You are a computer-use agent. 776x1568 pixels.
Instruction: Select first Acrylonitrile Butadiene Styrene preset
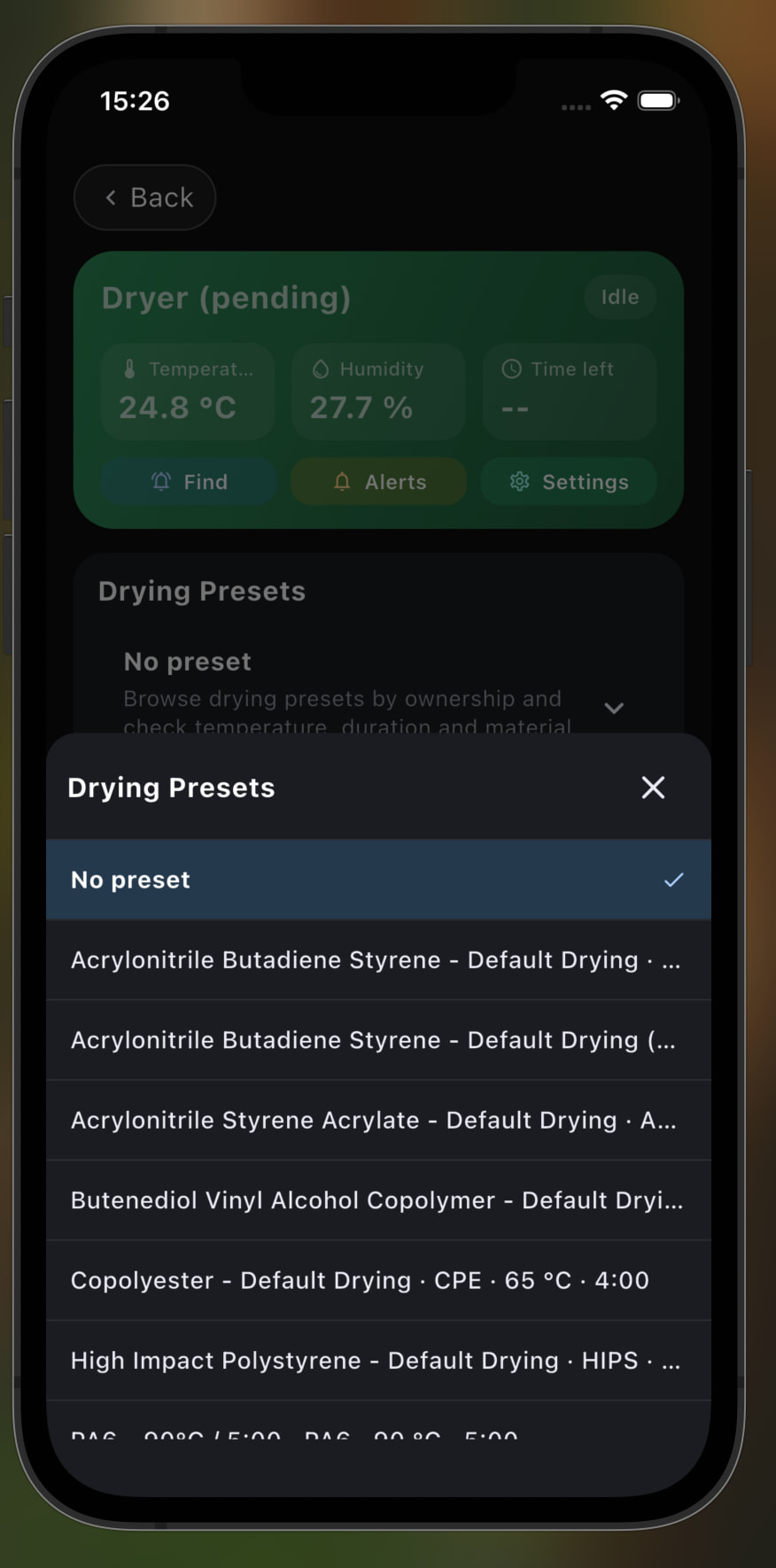[x=376, y=960]
